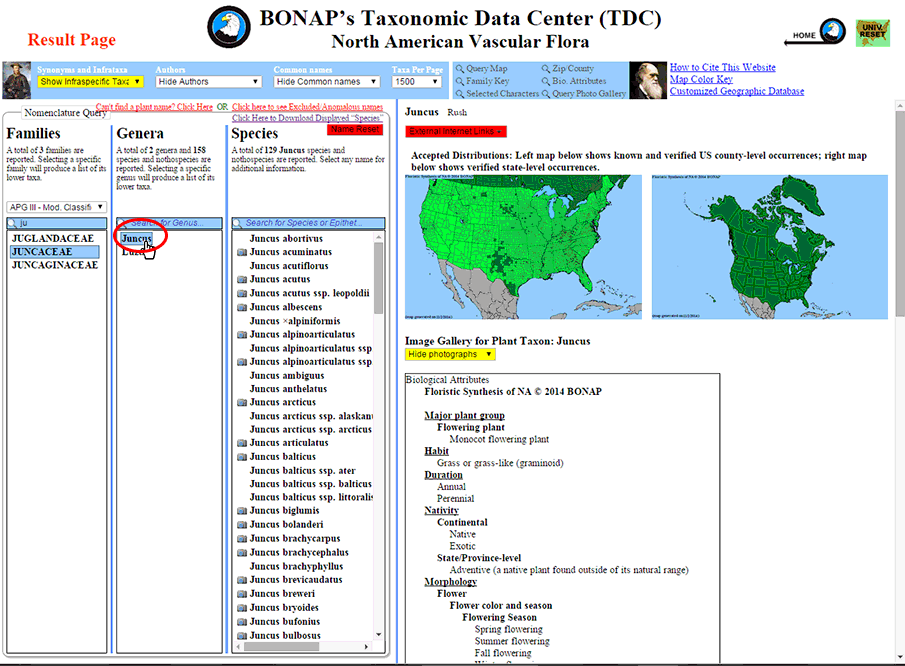Click camera icon beside Juncus bulbosus
905x666 pixels.
[x=242, y=635]
